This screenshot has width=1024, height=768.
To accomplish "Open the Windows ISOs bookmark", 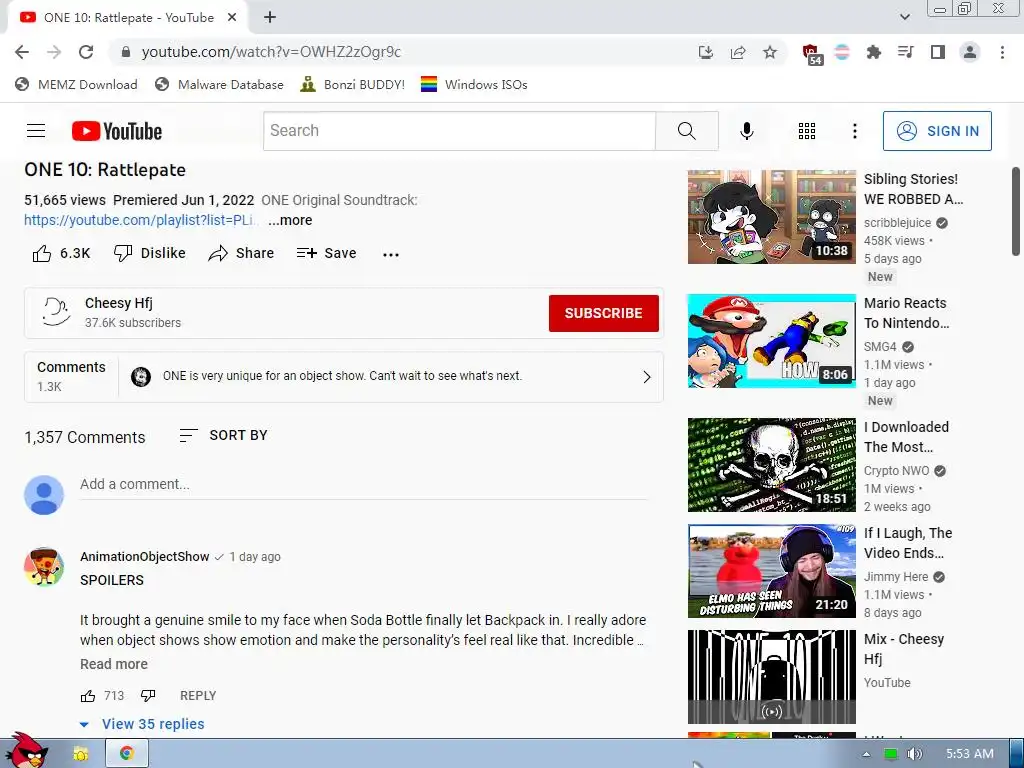I will pyautogui.click(x=474, y=85).
